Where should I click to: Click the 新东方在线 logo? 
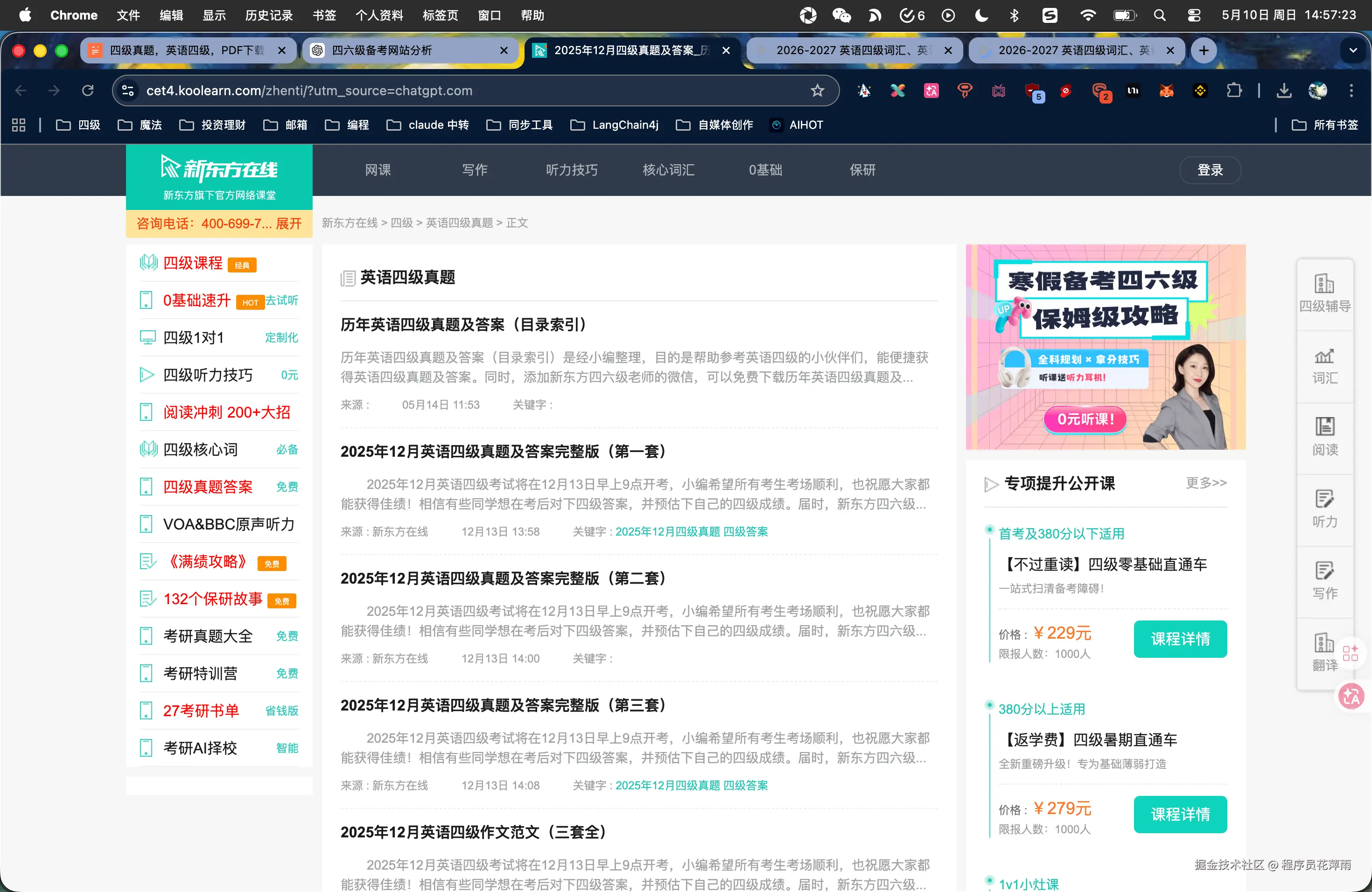pyautogui.click(x=219, y=177)
